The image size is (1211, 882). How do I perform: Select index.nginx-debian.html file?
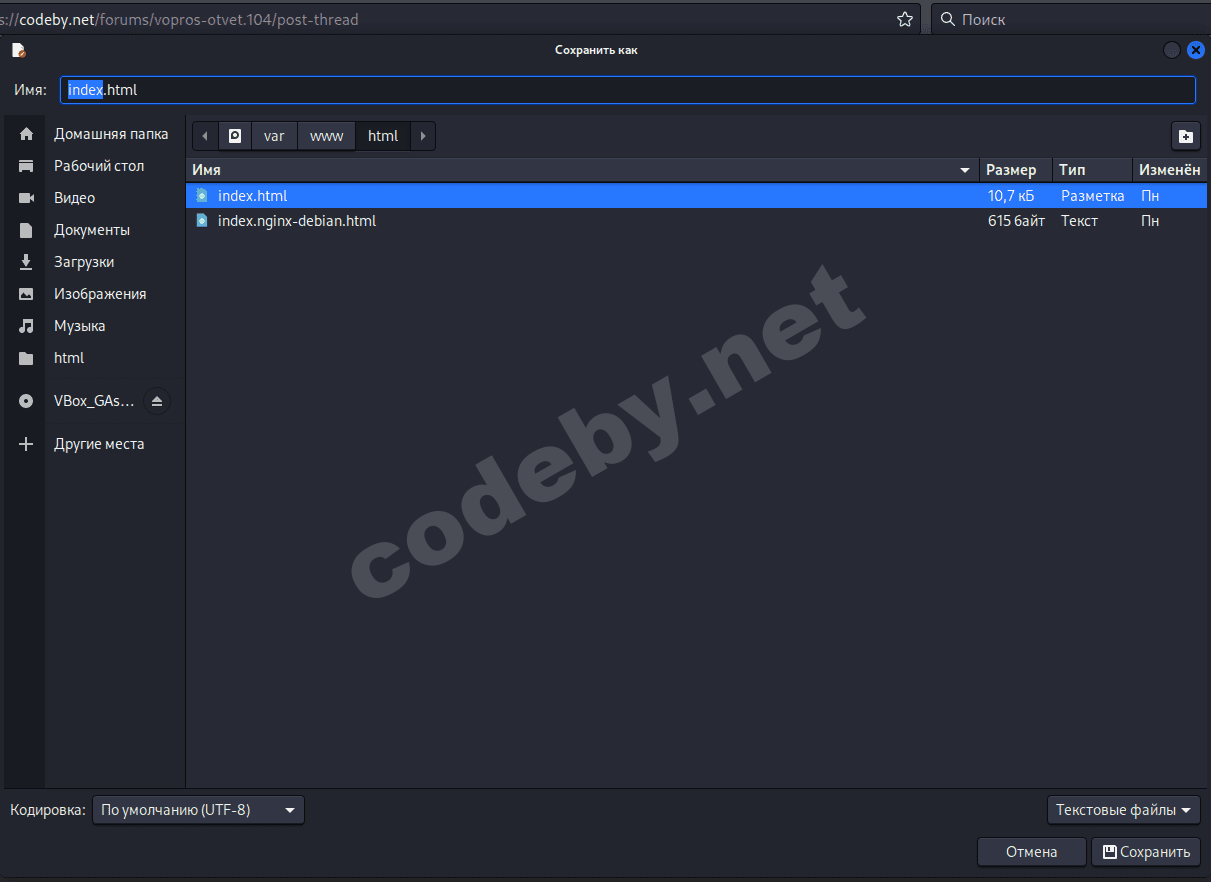click(697, 221)
